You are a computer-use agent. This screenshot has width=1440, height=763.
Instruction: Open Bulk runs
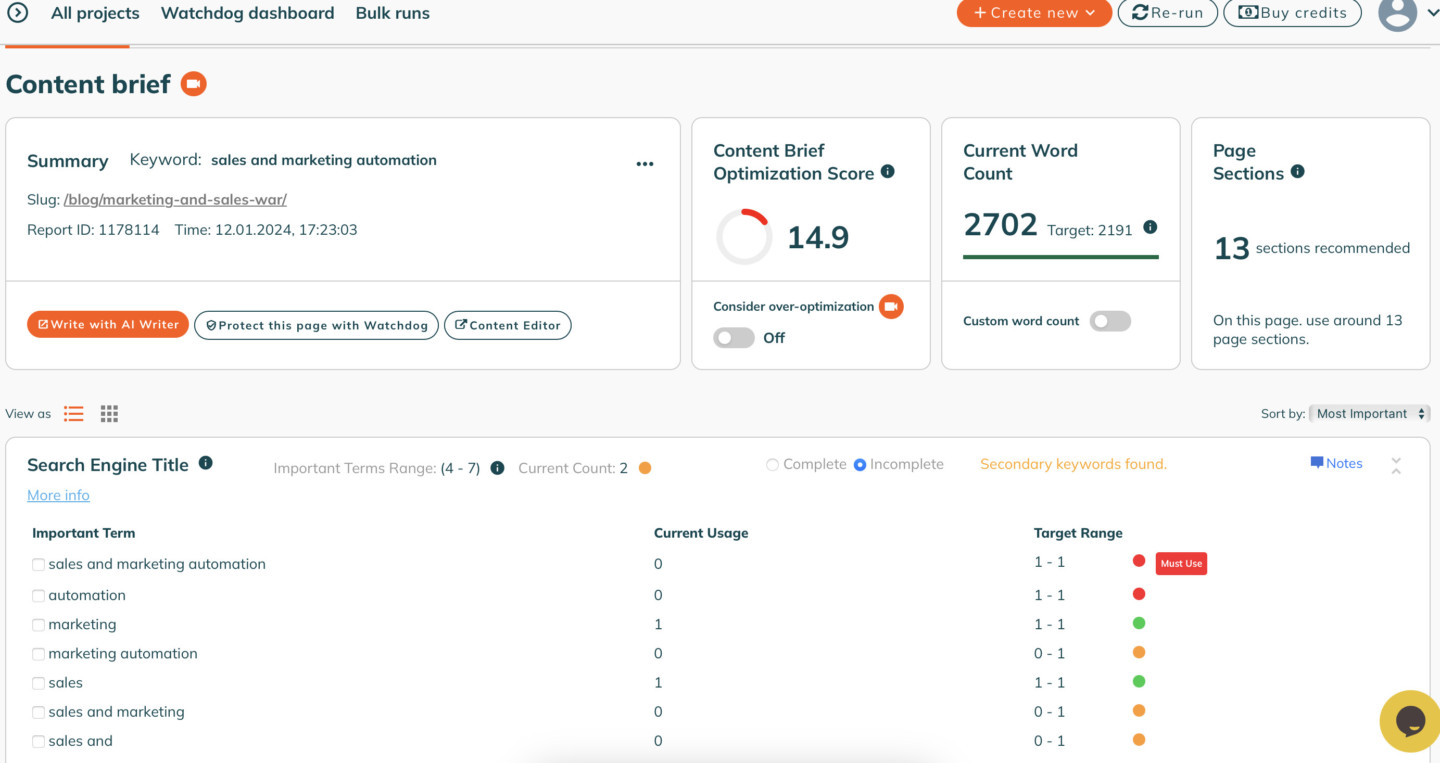point(392,13)
